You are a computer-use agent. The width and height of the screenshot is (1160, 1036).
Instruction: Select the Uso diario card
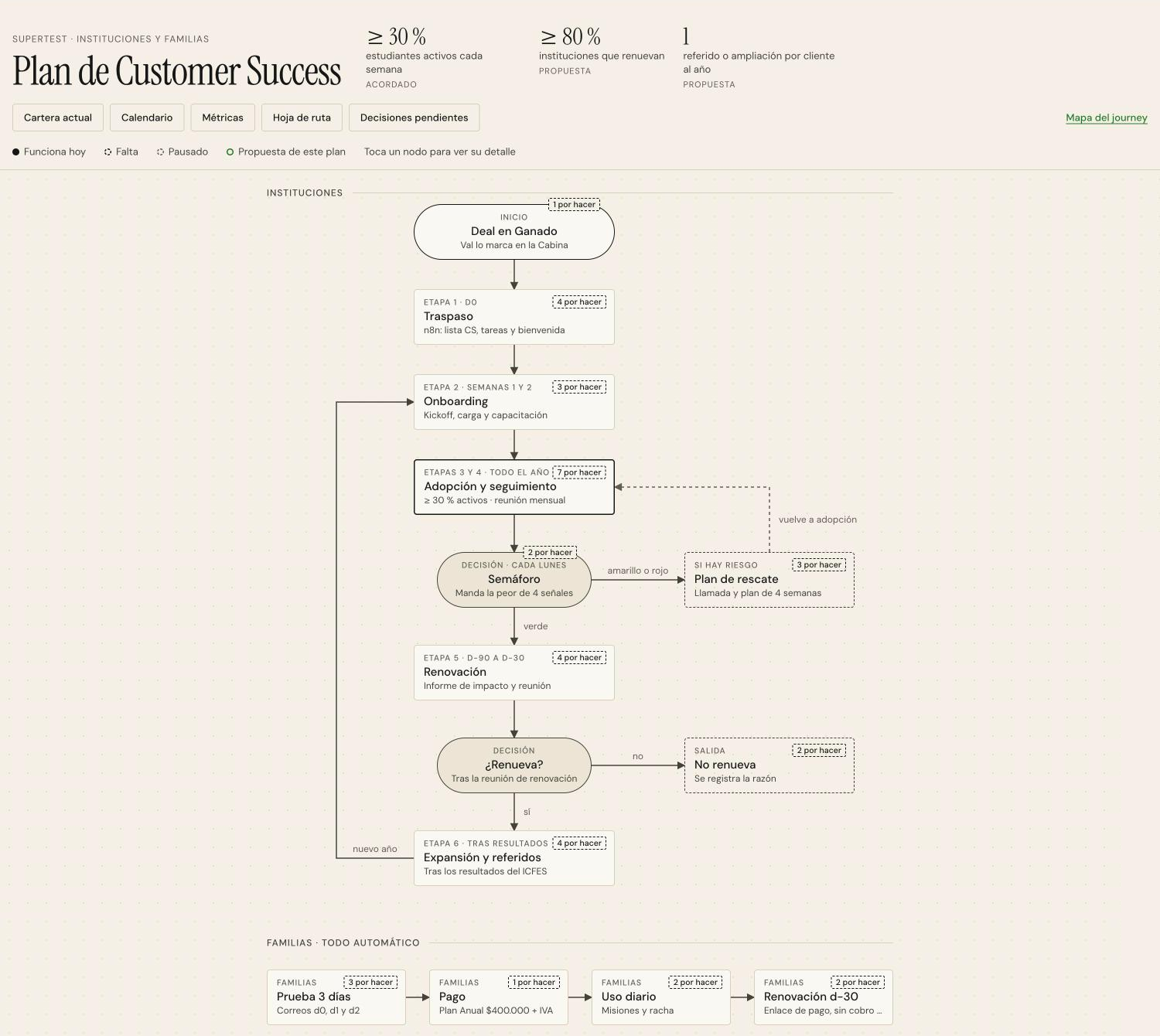661,997
